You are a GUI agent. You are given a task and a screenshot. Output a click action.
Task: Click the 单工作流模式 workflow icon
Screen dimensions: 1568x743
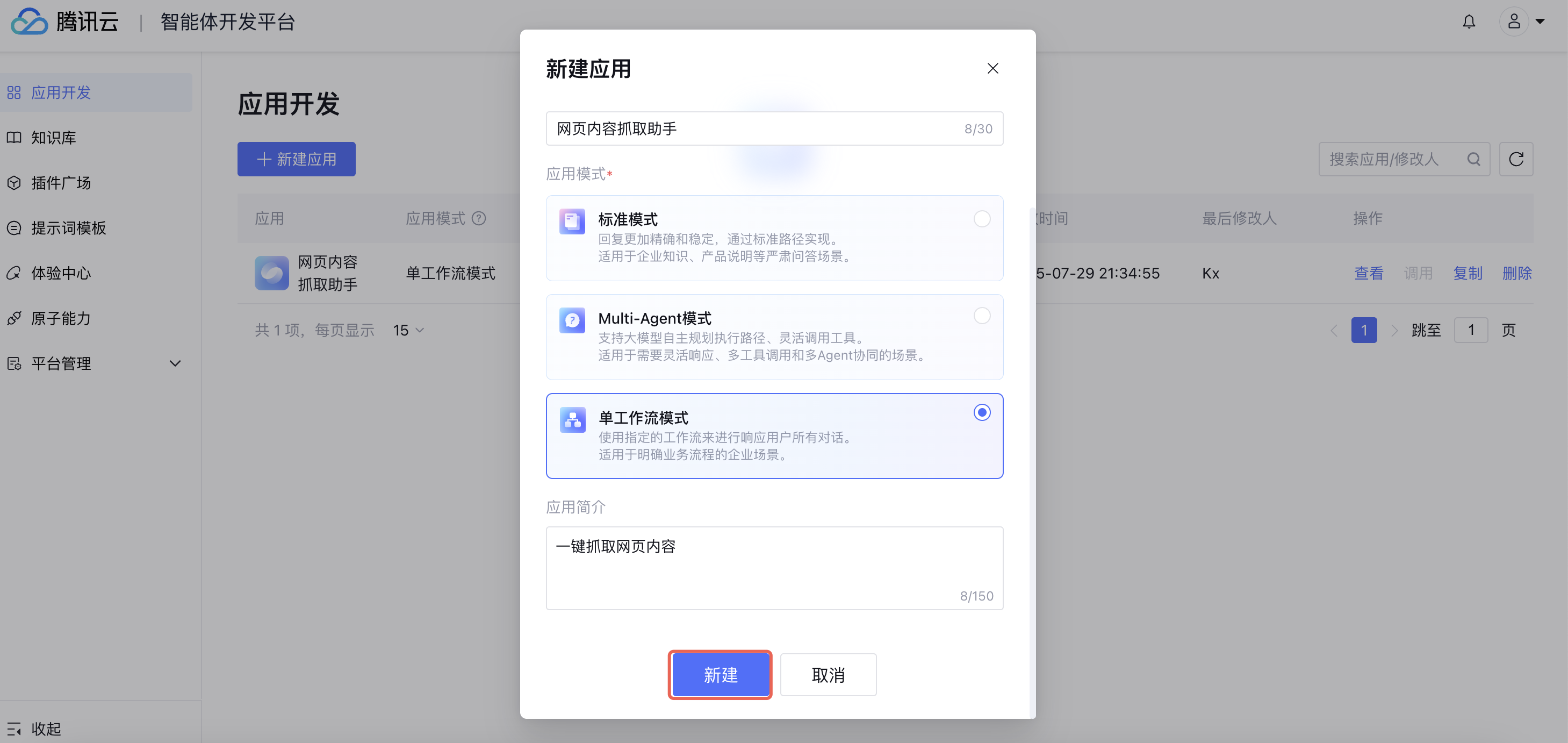click(x=572, y=419)
